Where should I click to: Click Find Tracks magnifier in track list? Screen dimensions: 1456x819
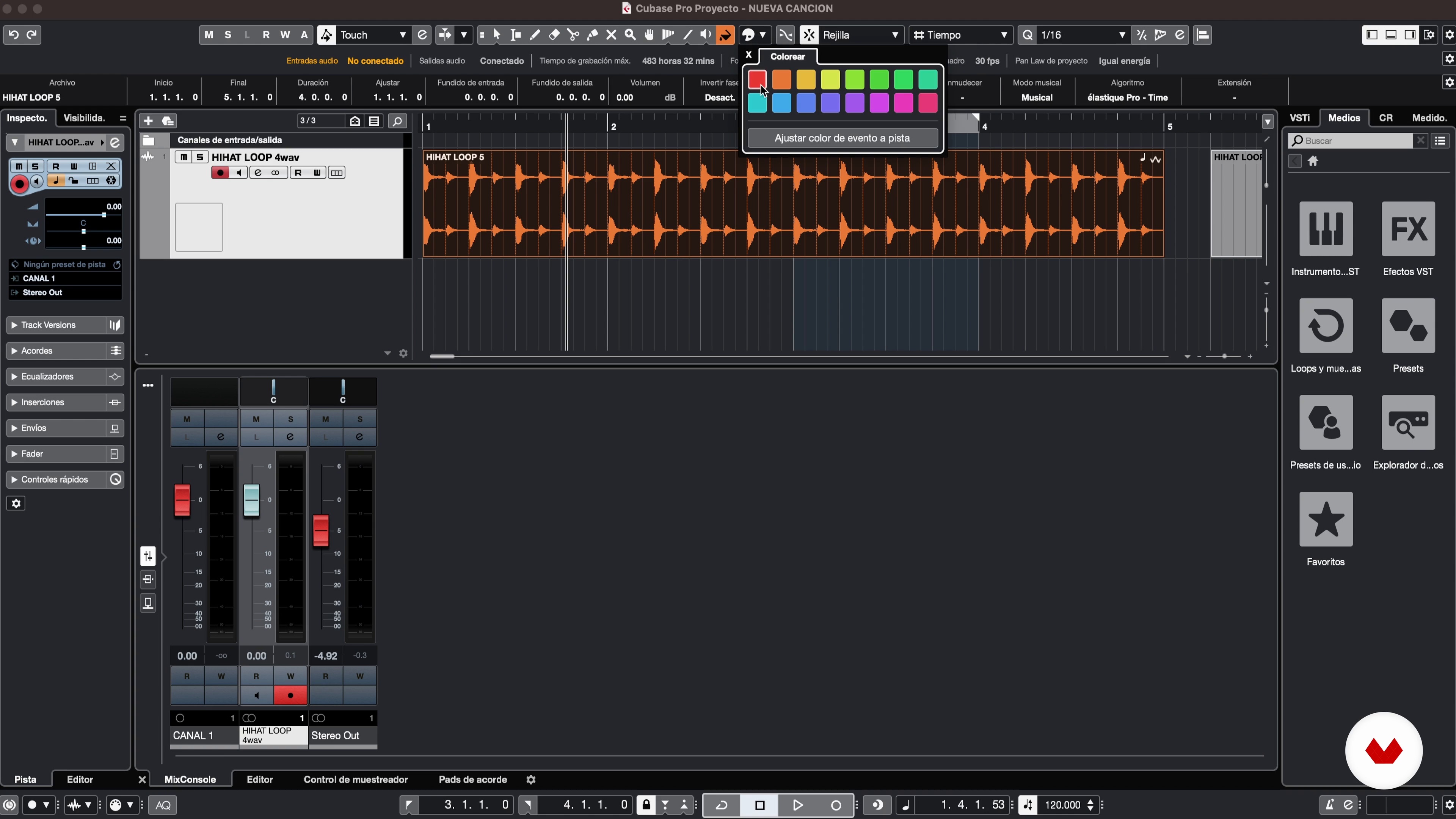click(x=397, y=121)
